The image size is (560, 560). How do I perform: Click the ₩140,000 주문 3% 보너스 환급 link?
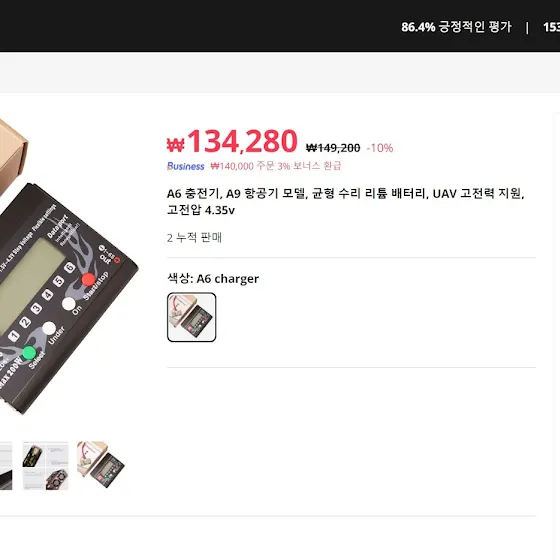pos(276,166)
